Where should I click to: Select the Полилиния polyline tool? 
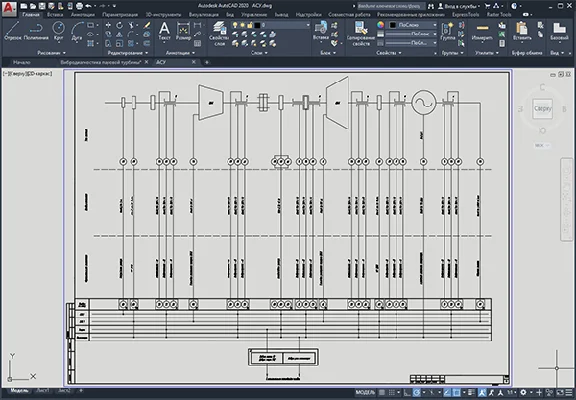pyautogui.click(x=36, y=31)
